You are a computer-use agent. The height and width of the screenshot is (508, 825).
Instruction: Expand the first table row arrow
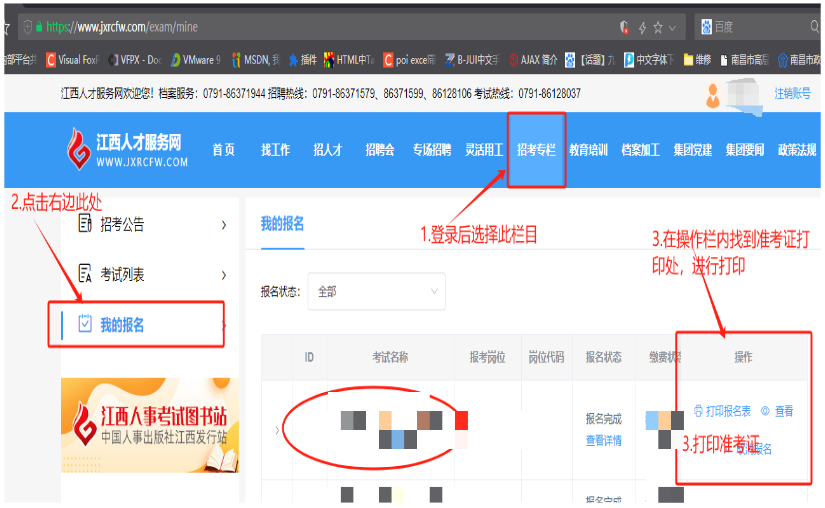(277, 430)
